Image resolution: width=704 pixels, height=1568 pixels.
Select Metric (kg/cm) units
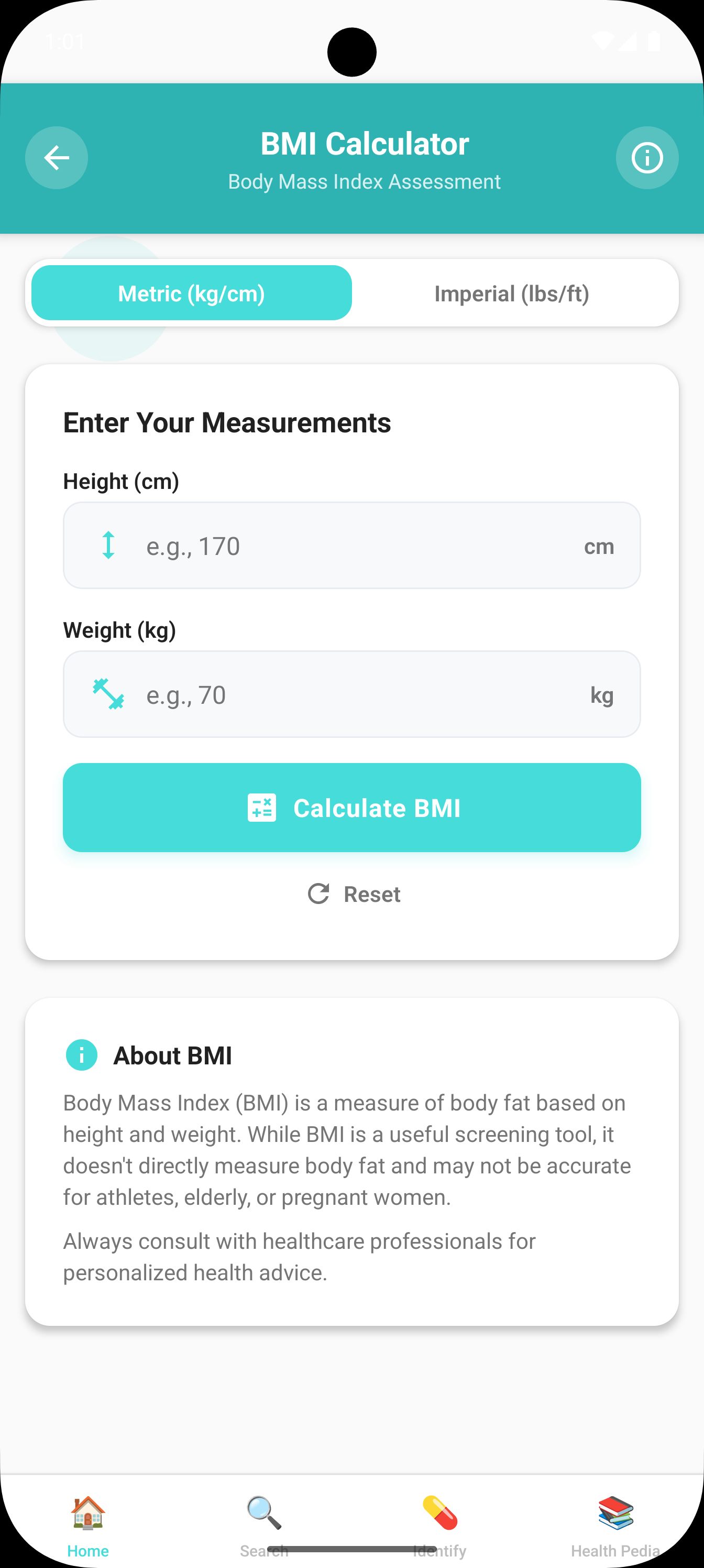pos(192,293)
